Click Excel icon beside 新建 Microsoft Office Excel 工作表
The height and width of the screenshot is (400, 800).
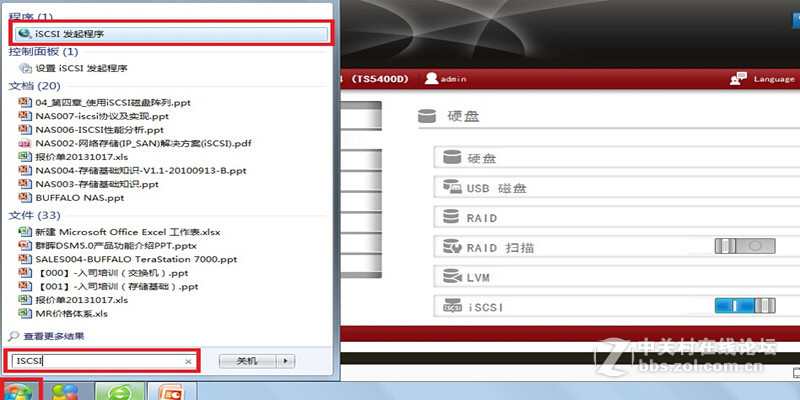24,232
